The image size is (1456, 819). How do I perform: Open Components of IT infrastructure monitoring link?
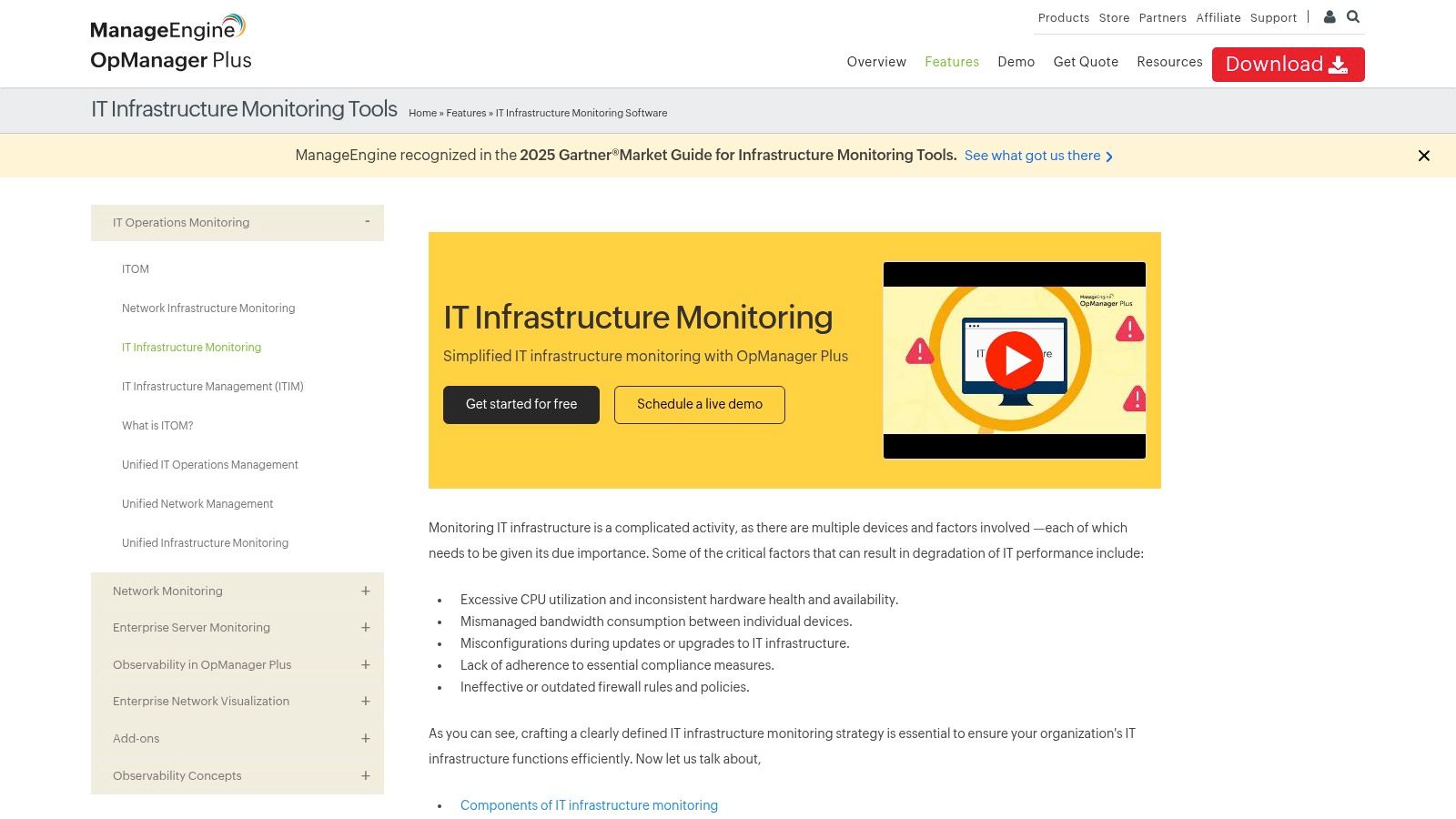tap(589, 805)
